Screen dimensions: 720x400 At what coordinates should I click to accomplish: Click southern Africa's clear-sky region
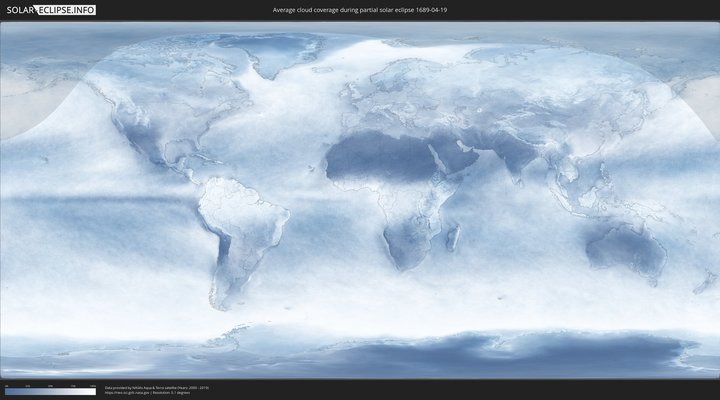click(405, 245)
